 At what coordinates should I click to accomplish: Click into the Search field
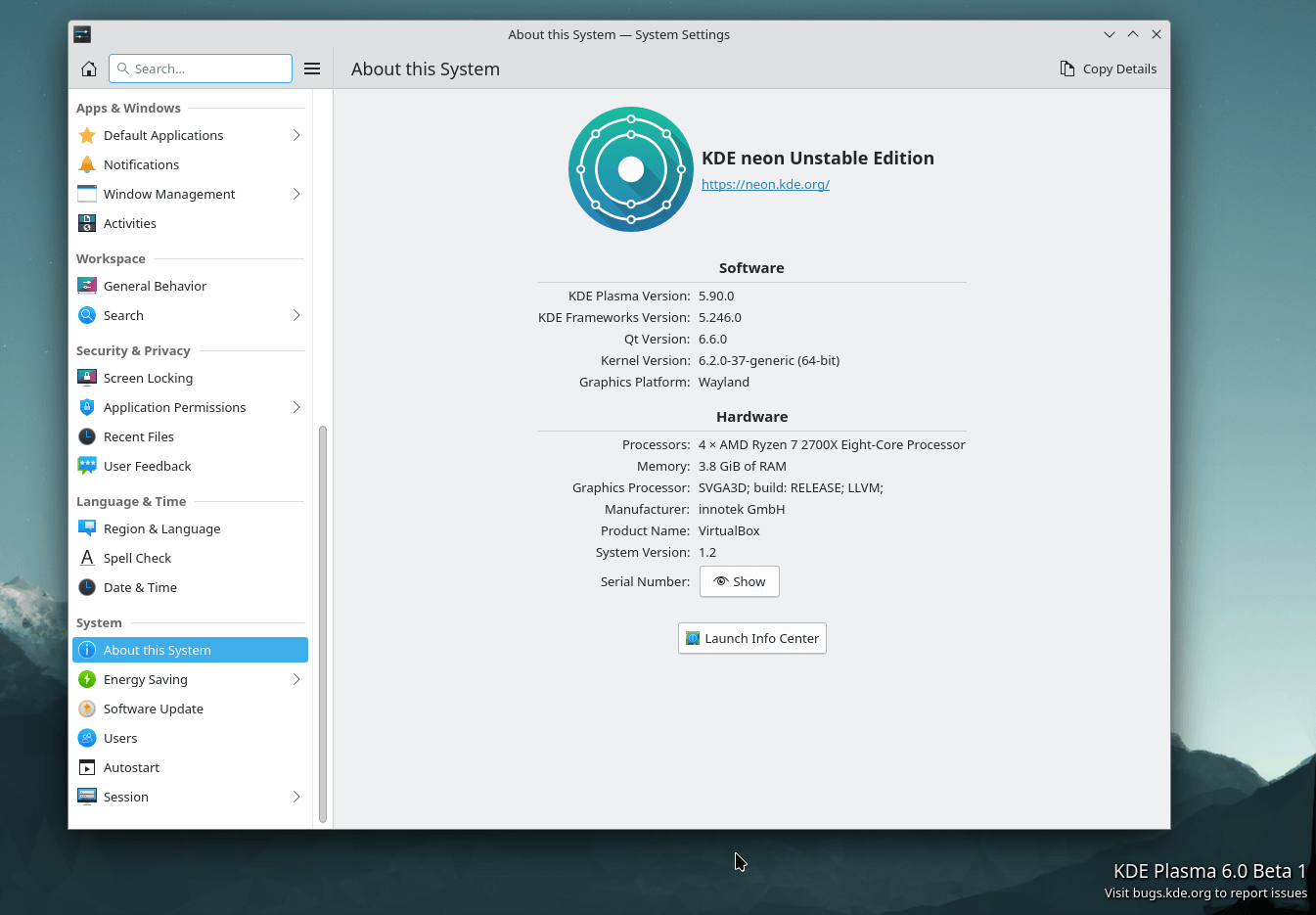coord(201,69)
